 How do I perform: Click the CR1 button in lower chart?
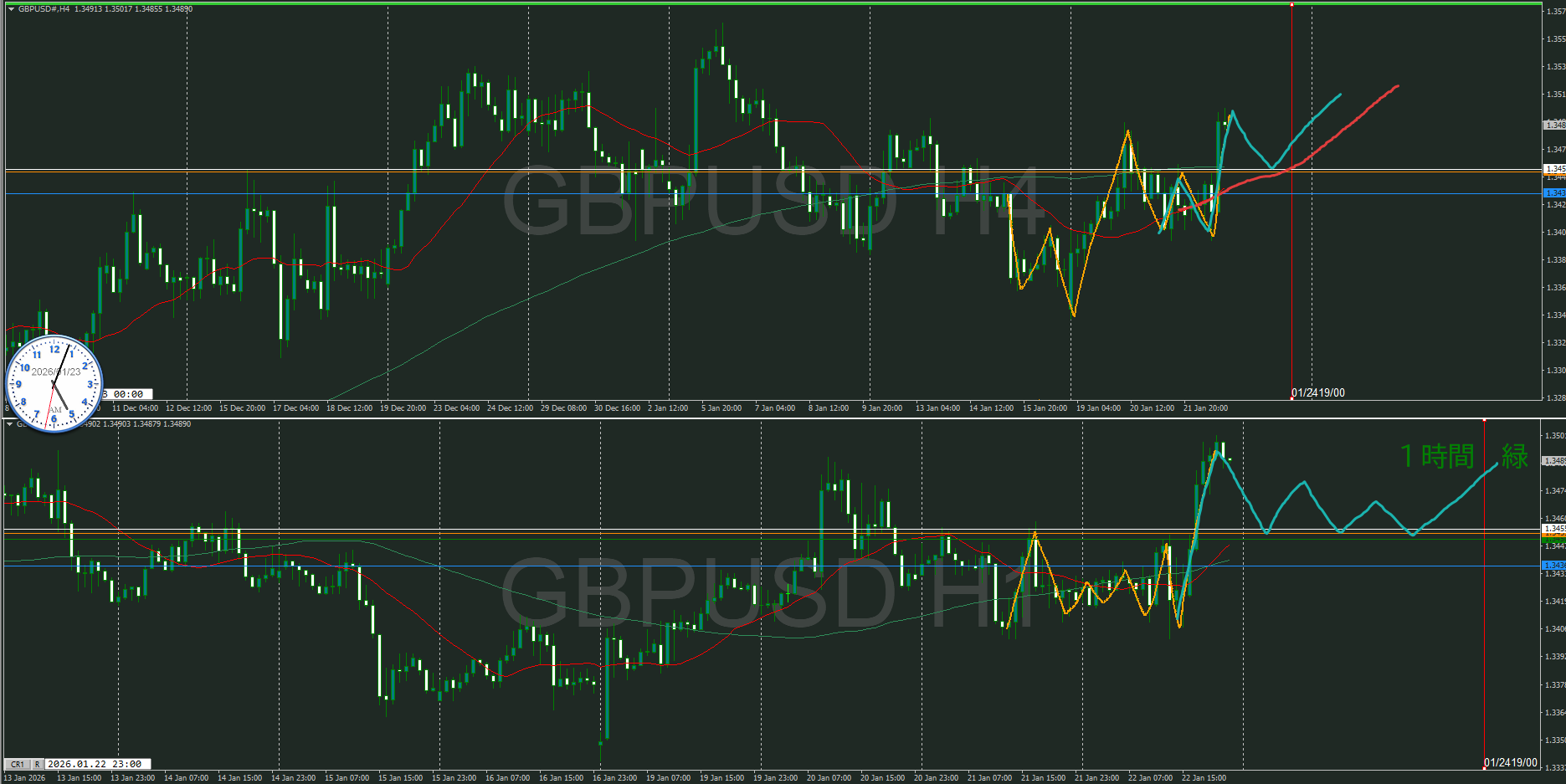coord(17,764)
